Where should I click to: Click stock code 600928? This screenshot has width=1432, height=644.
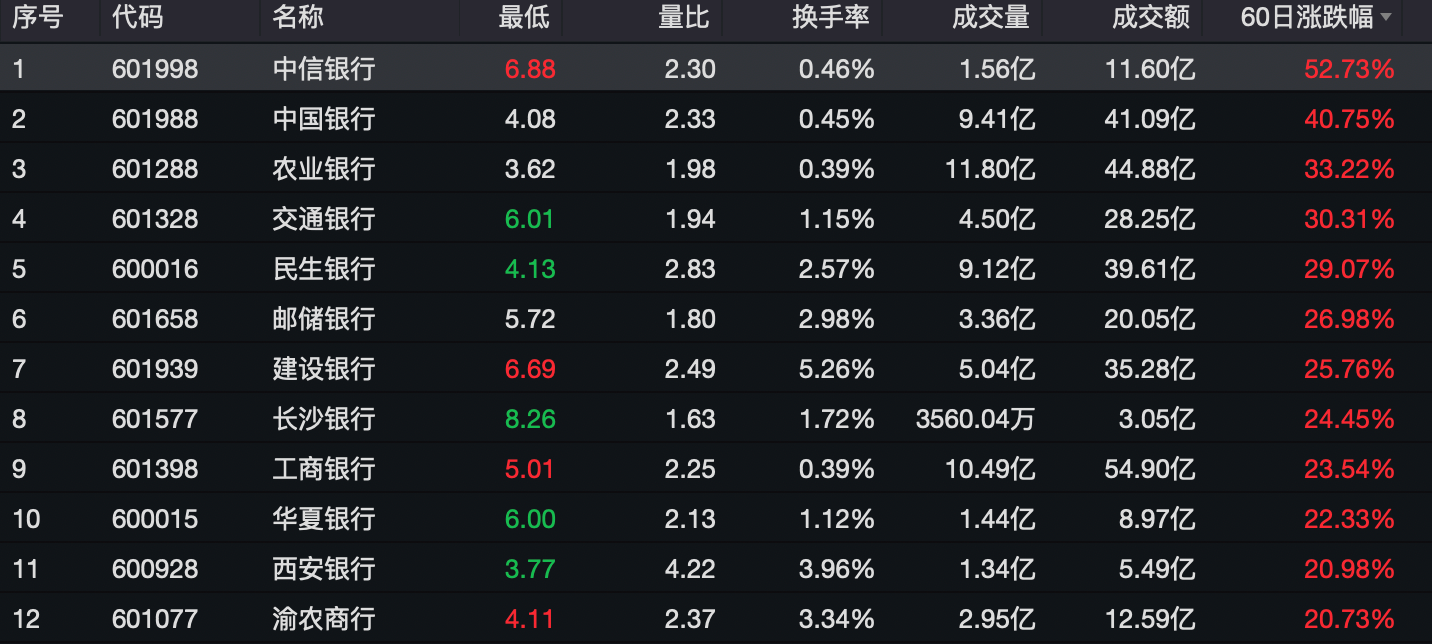(155, 568)
